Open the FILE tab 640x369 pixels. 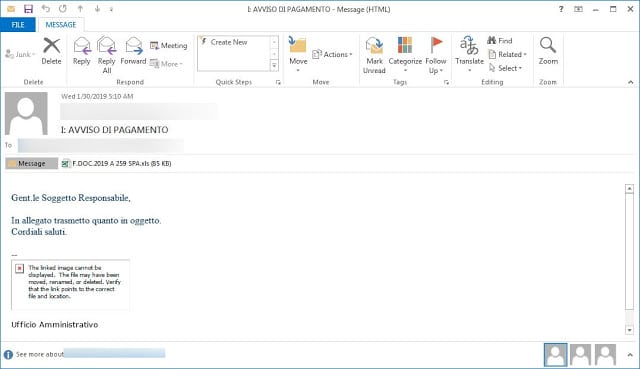click(18, 24)
